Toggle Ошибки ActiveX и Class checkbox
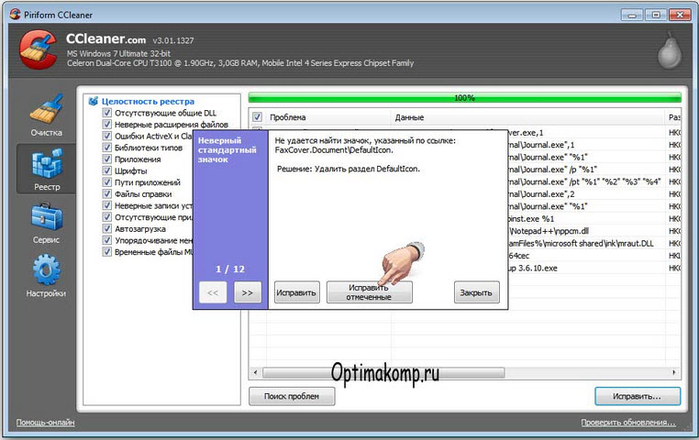Viewport: 699px width, 440px height. (x=107, y=136)
